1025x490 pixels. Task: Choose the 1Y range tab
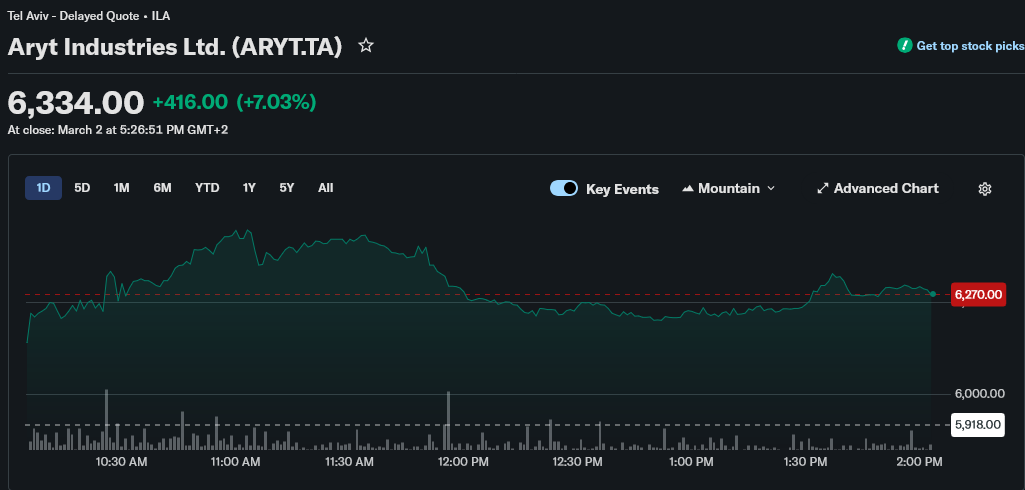pos(249,188)
